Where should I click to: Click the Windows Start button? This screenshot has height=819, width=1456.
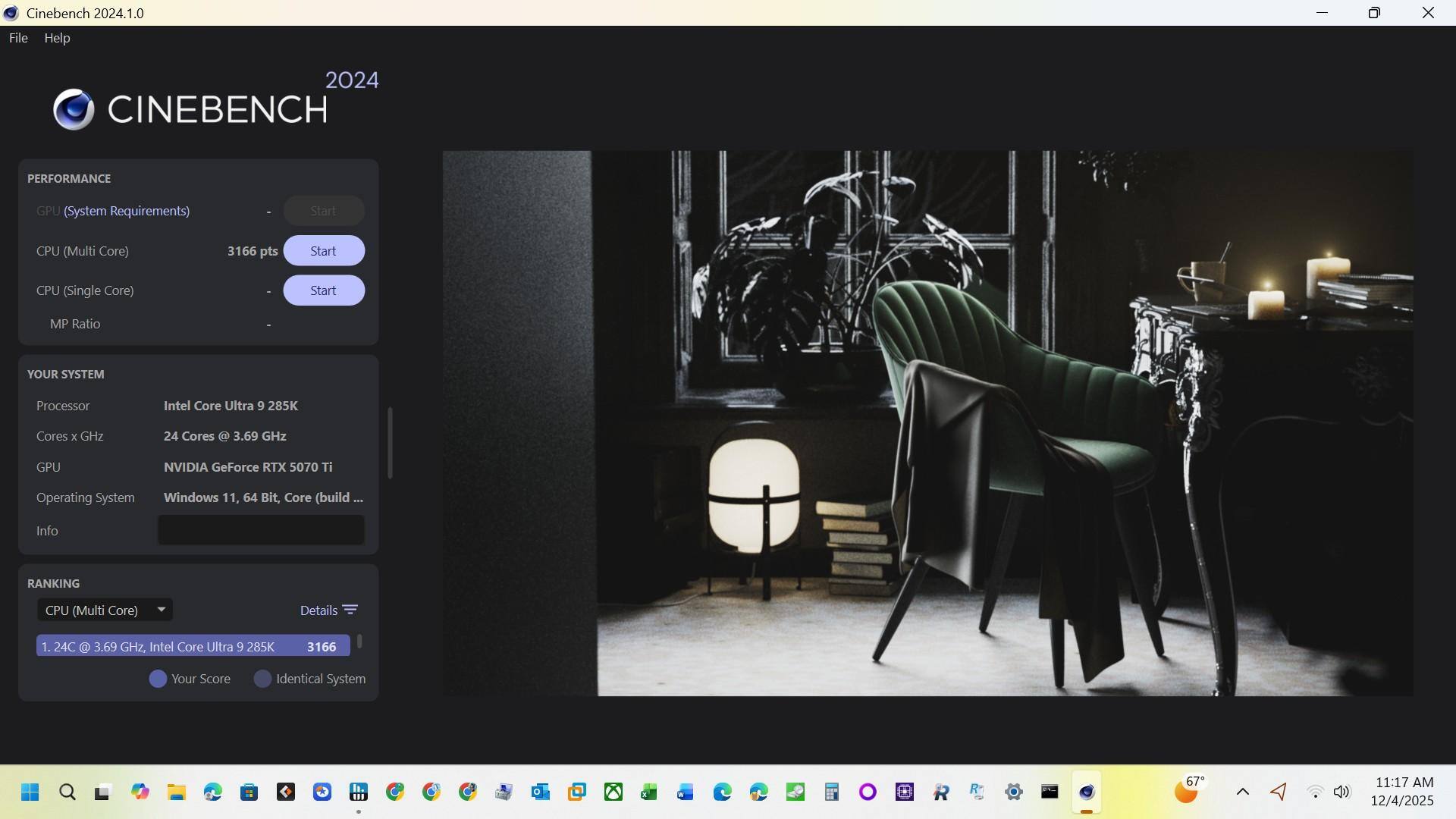[30, 792]
